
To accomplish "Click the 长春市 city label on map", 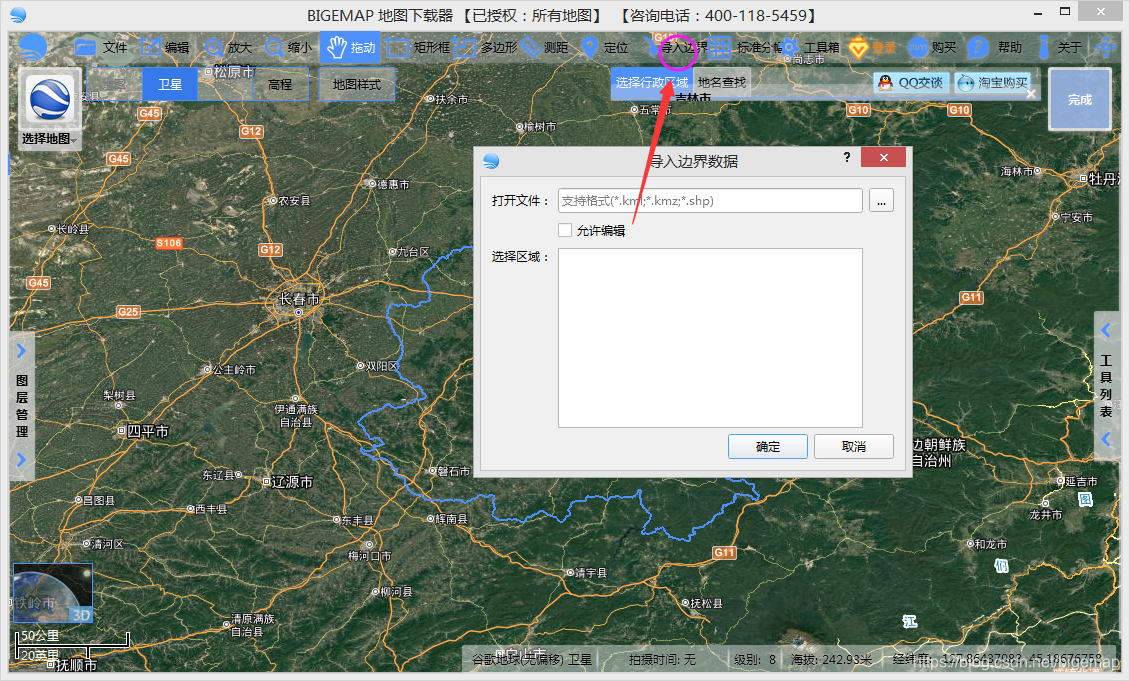I will tap(299, 298).
